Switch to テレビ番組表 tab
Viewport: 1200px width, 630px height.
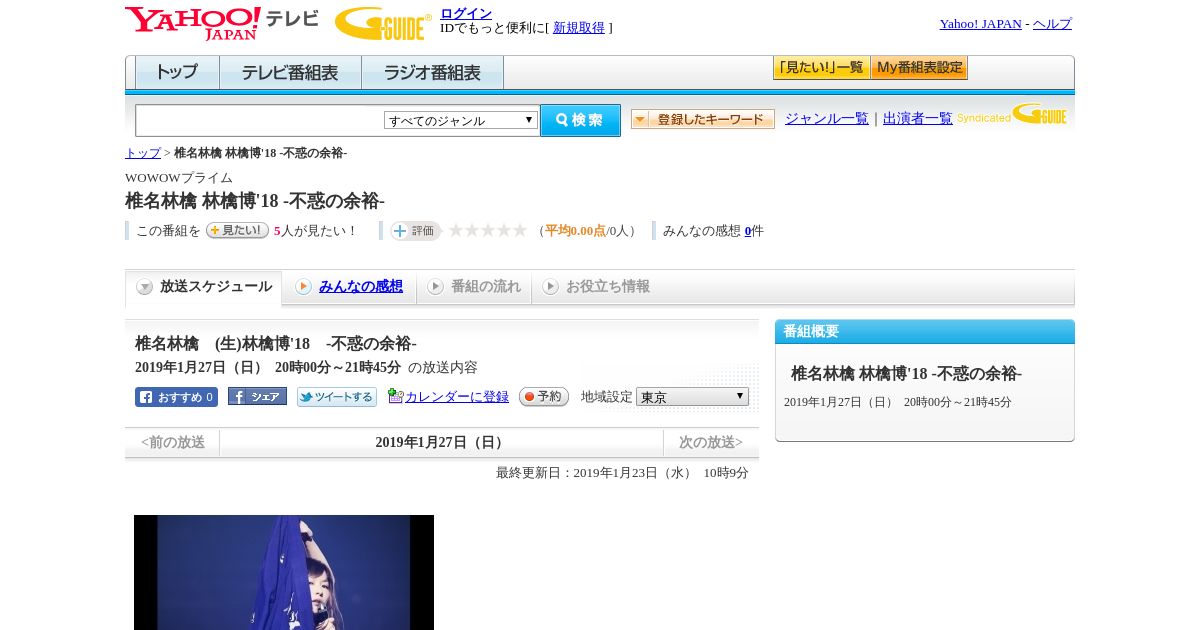(290, 73)
